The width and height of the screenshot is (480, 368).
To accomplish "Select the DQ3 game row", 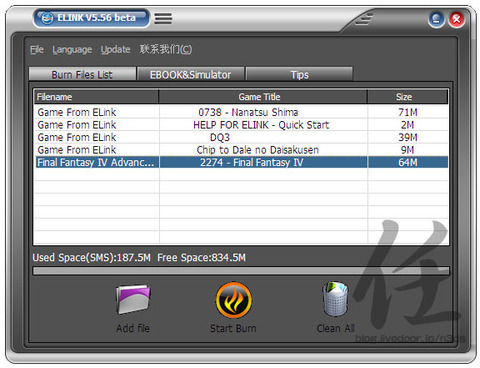I will click(241, 137).
